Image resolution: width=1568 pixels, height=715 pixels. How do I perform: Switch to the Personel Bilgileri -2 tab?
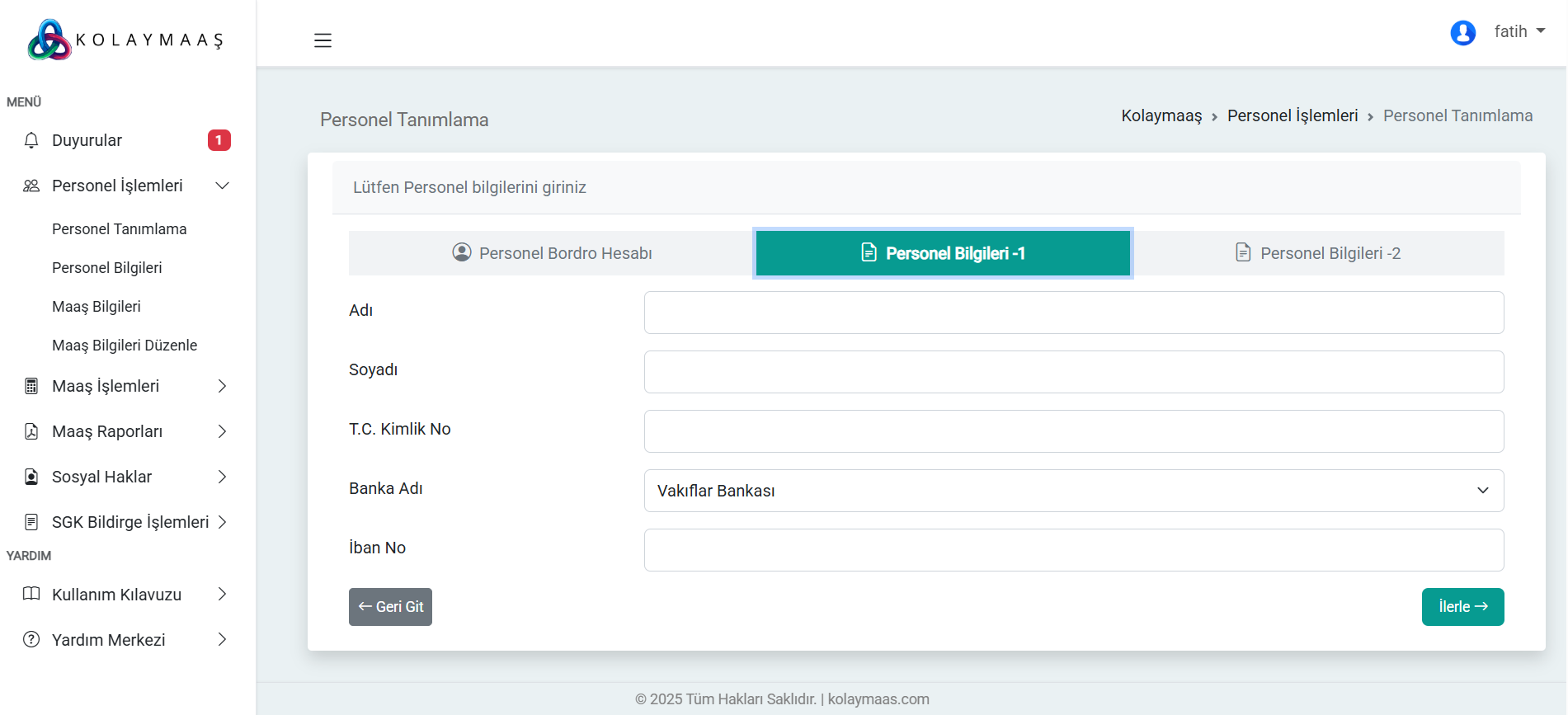[1317, 253]
